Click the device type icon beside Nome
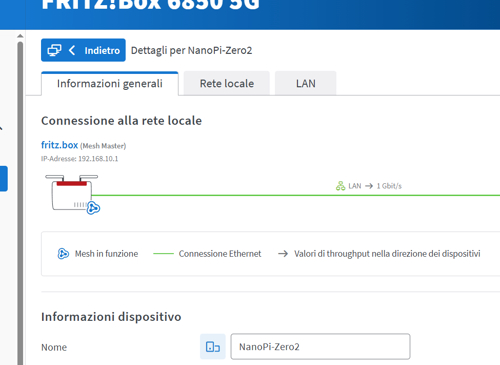500x365 pixels. 213,347
